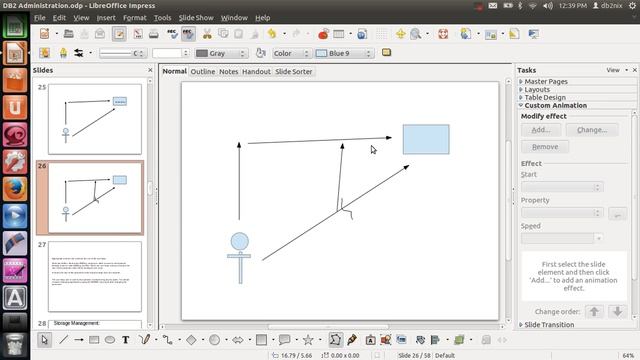The width and height of the screenshot is (640, 360).
Task: Open the Color area style dropdown
Action: pyautogui.click(x=291, y=53)
